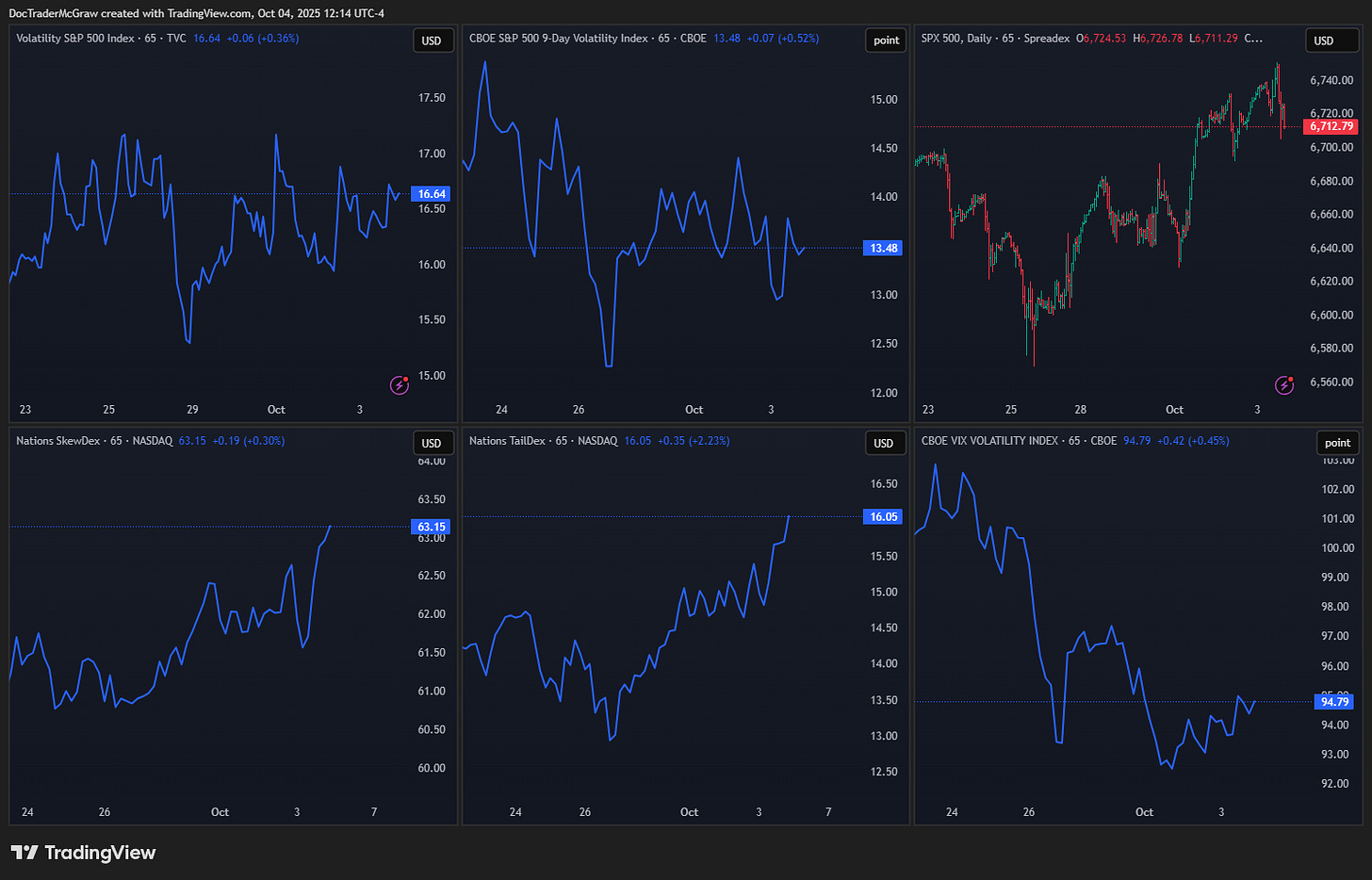Open the point unit selector on 9-Day Volatility chart
This screenshot has height=880, width=1372.
tap(886, 41)
